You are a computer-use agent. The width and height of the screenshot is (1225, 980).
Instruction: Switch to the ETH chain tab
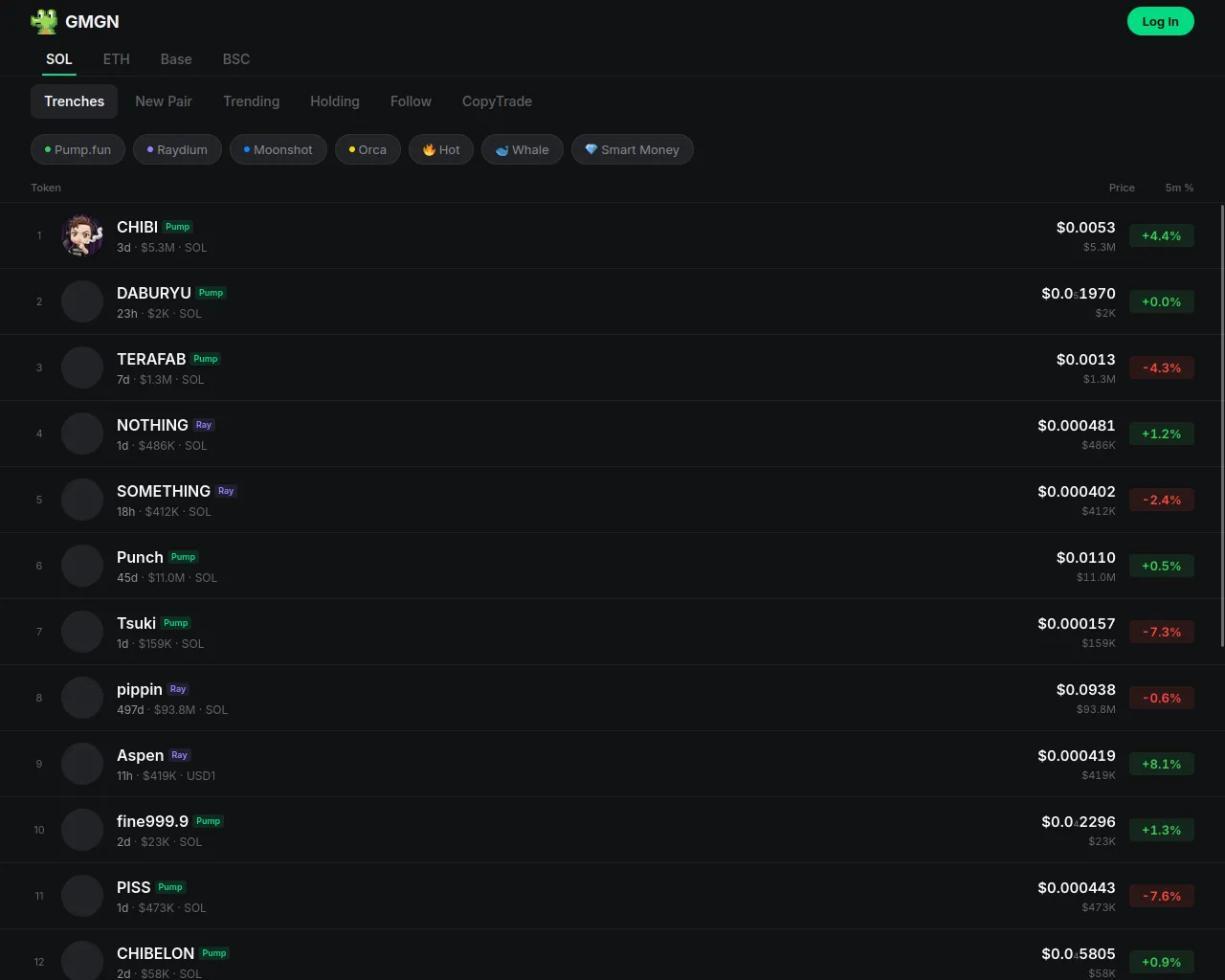[117, 59]
